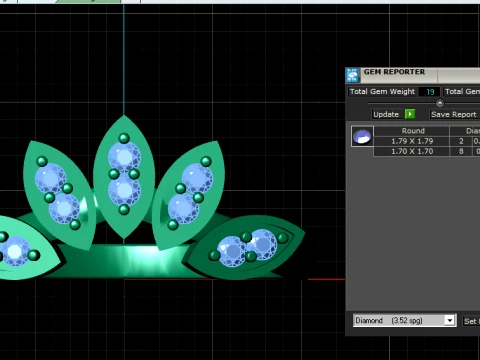Click the quantity cell showing 8
480x360 pixels.
pos(461,151)
